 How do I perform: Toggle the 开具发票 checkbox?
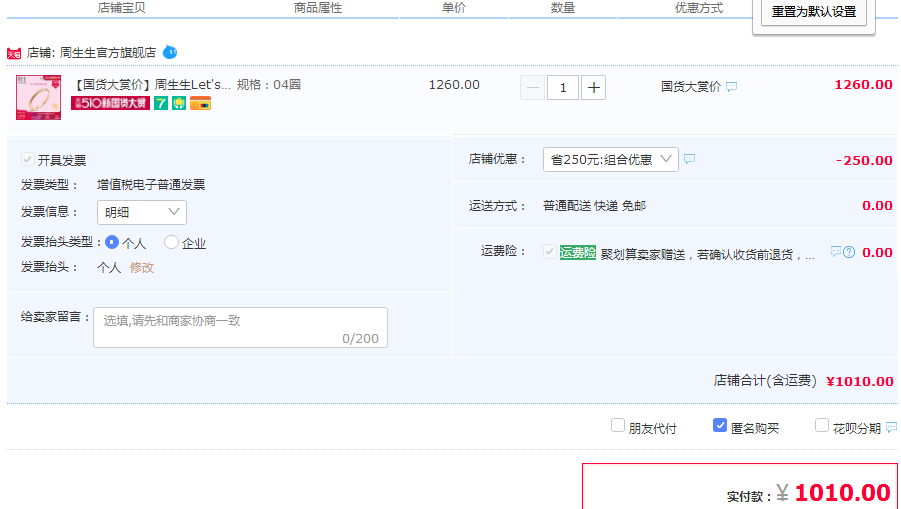(27, 159)
